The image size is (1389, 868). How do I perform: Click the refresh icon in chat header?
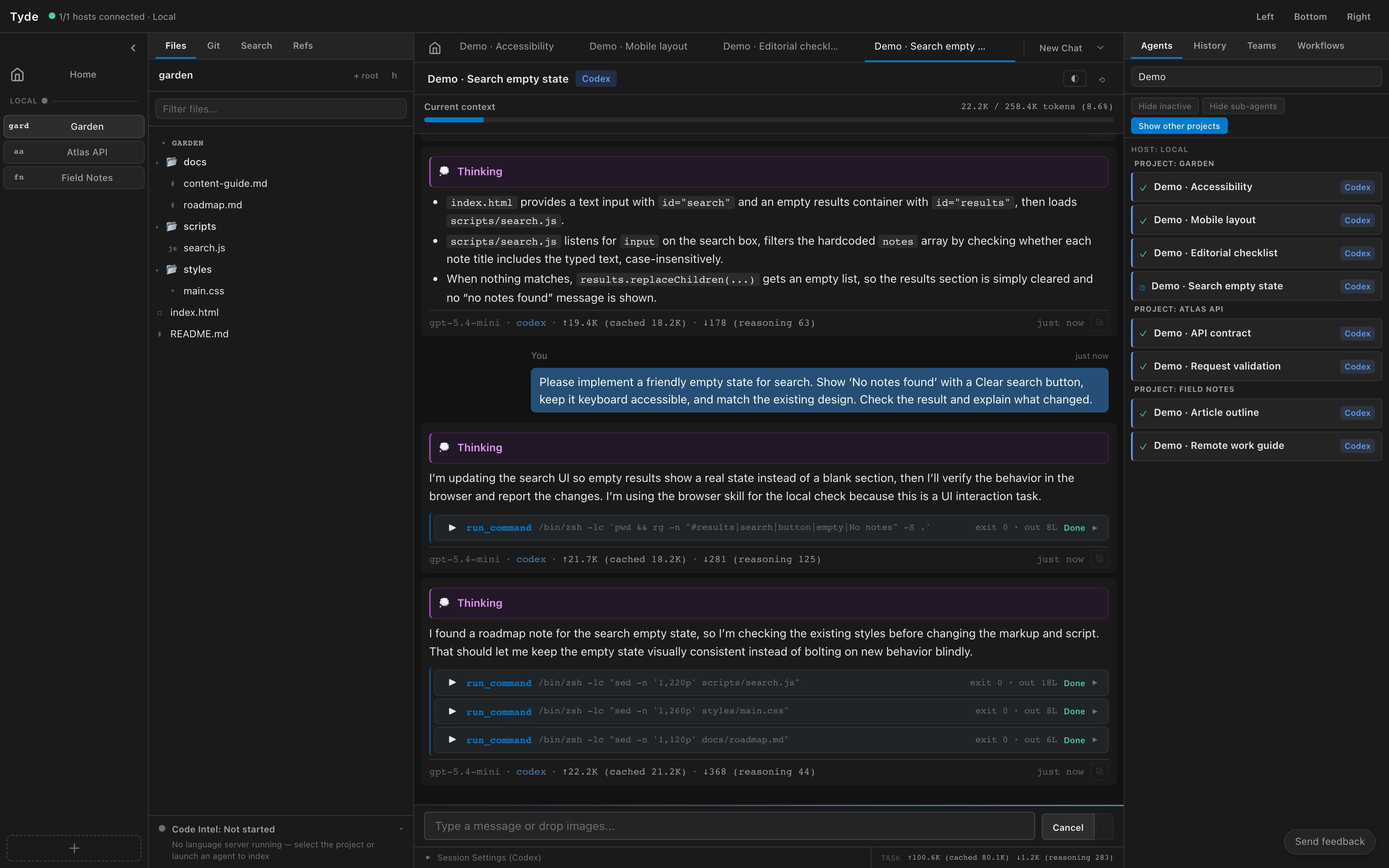coord(1102,79)
